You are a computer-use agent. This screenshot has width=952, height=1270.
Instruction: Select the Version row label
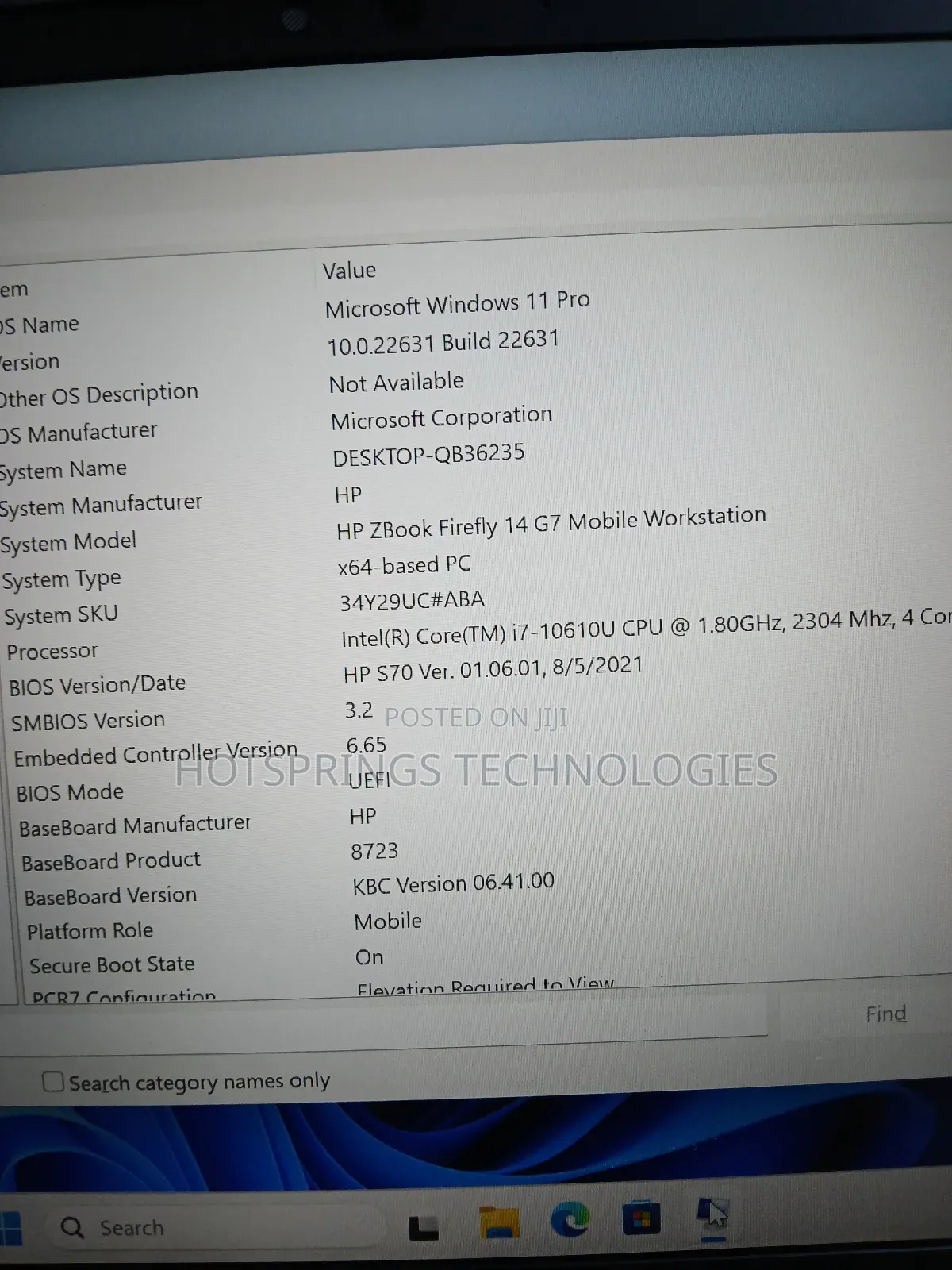point(30,362)
